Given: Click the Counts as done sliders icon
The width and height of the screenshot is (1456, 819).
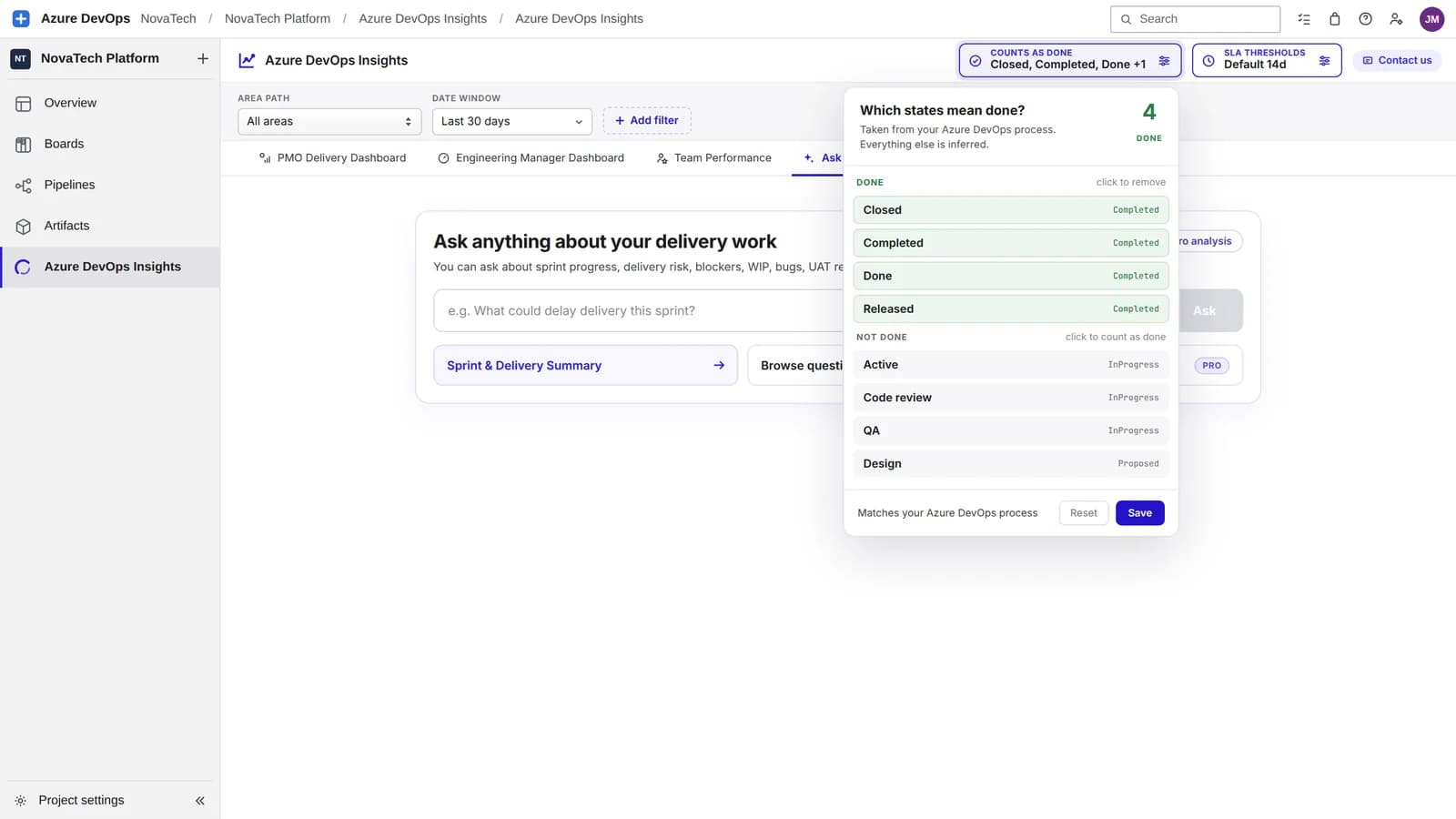Looking at the screenshot, I should point(1164,61).
